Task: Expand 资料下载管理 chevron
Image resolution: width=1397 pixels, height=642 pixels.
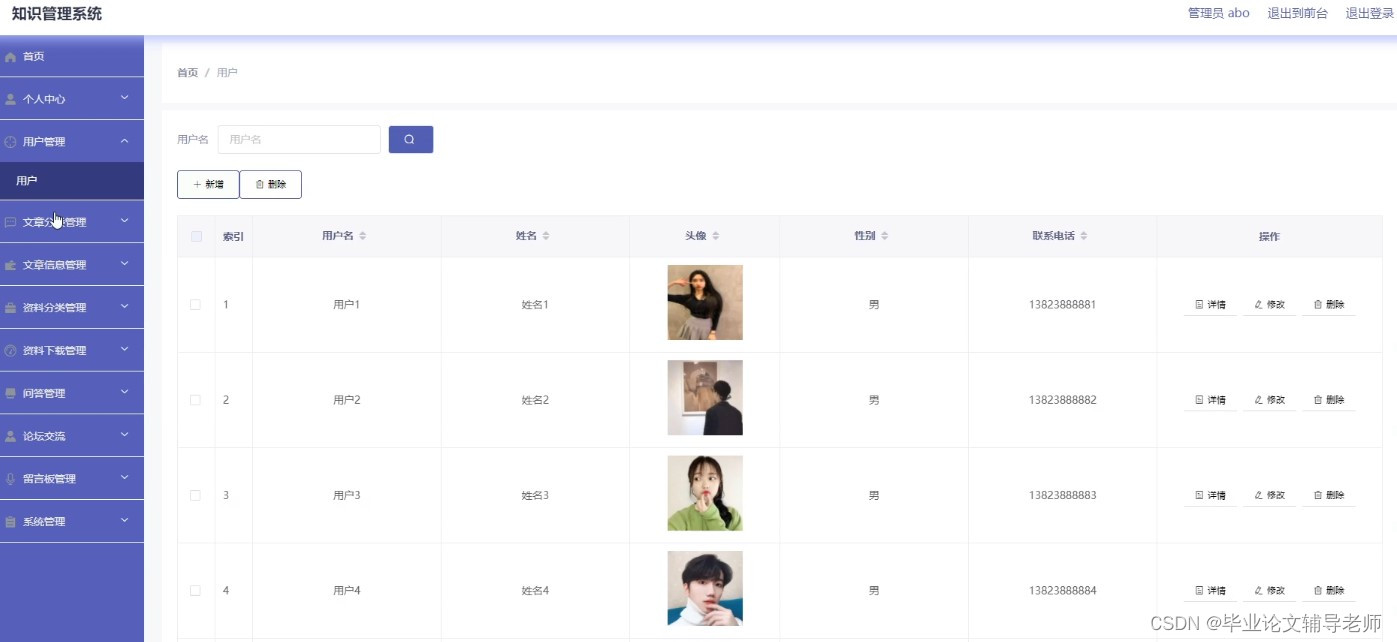Action: (x=125, y=350)
